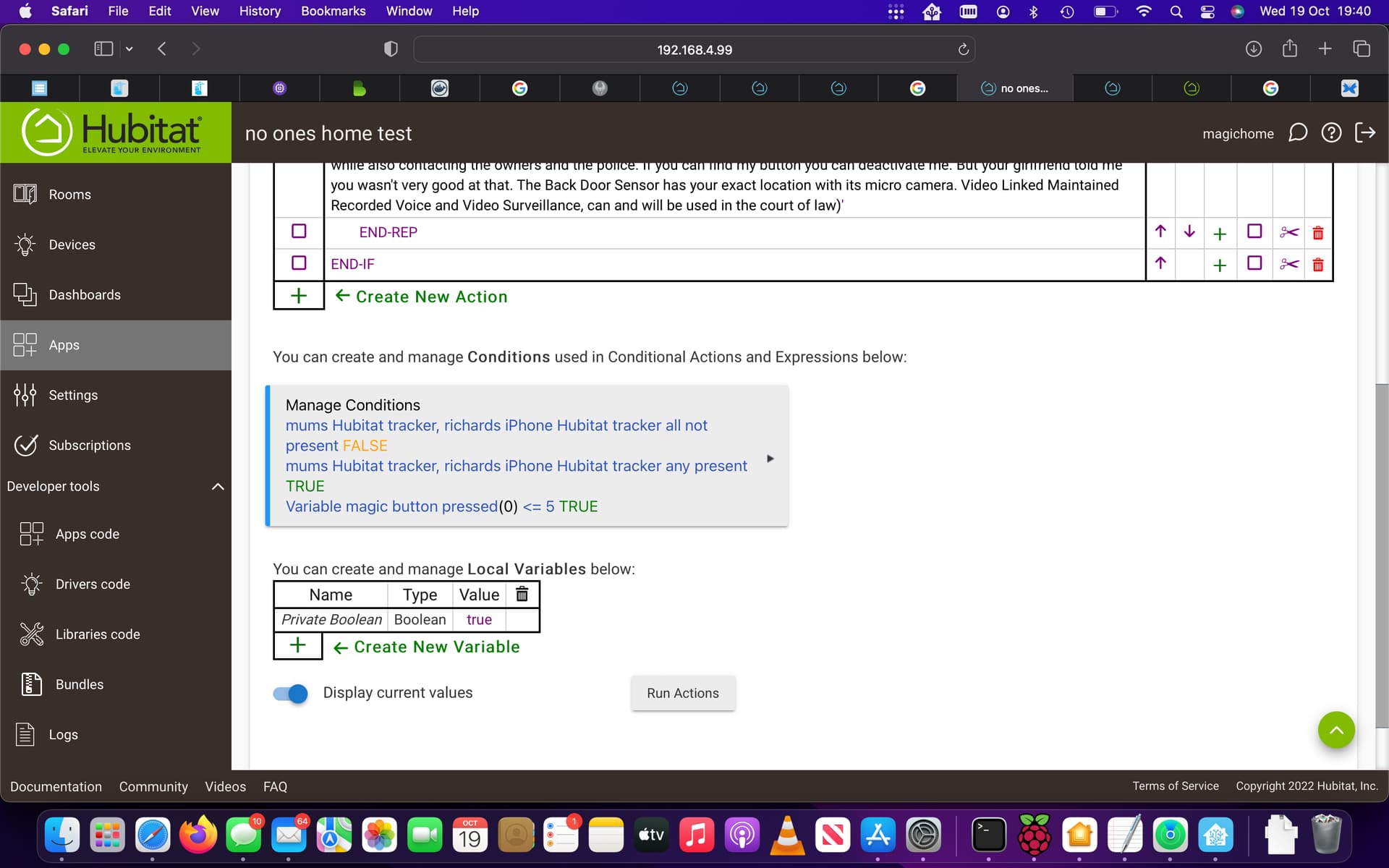Screen dimensions: 1389x868
Task: Check the END-REP row checkbox
Action: [299, 231]
